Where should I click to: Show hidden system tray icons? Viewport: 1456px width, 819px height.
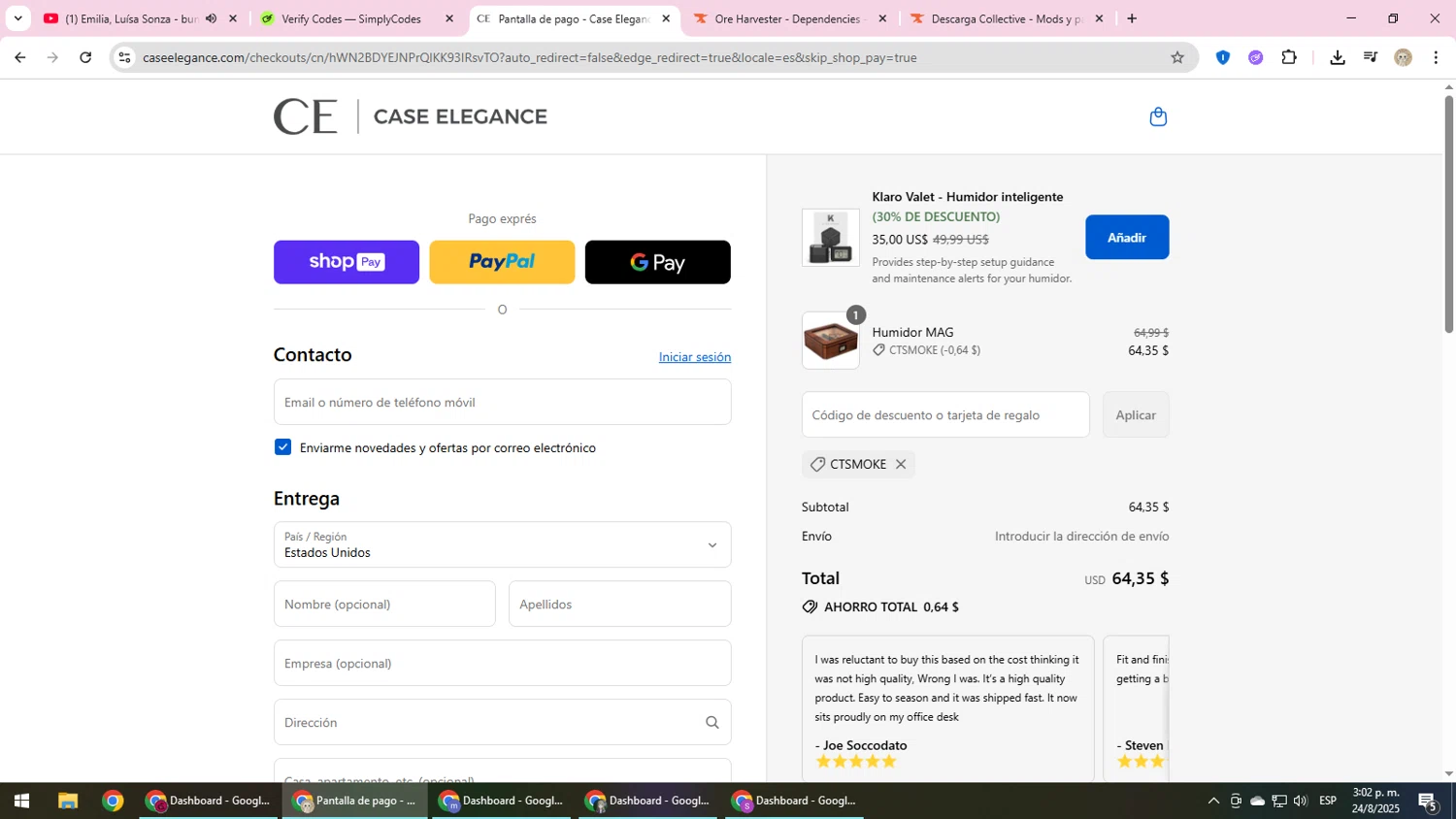1213,801
